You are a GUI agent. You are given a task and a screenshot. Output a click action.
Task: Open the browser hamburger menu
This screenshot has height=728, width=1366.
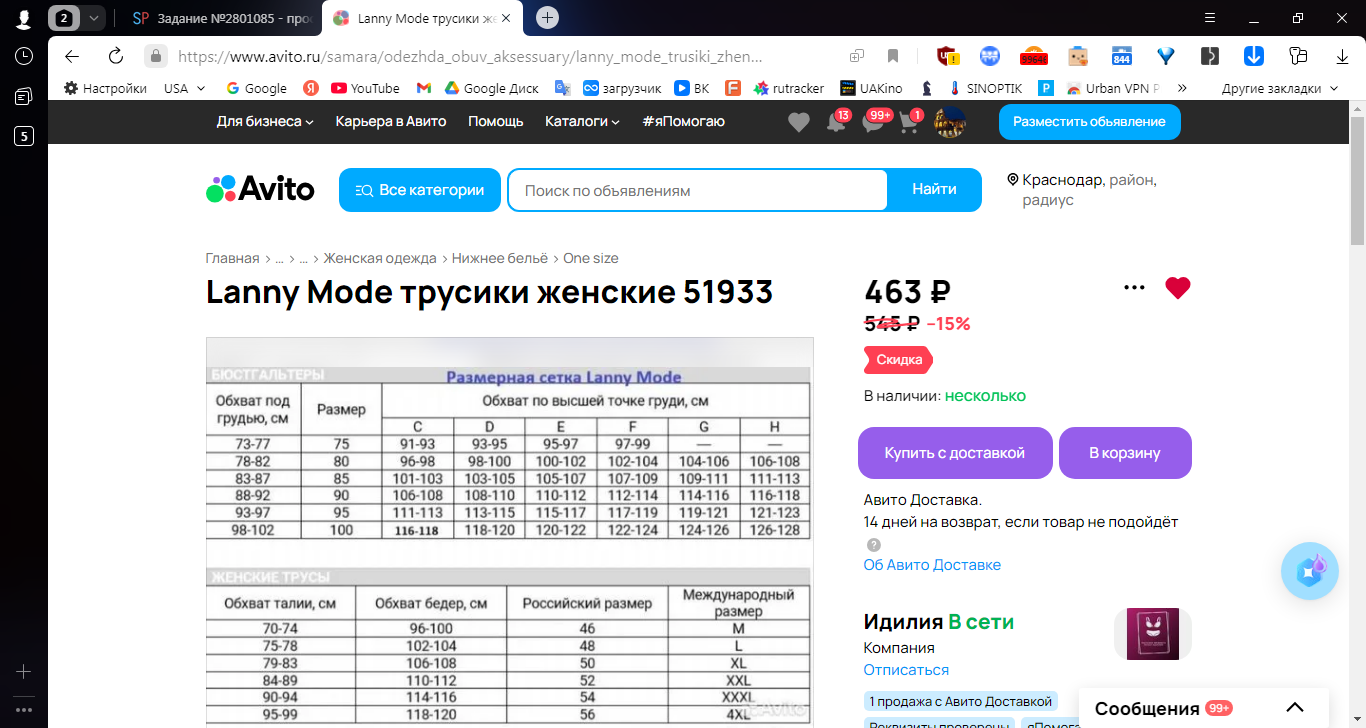[1210, 18]
